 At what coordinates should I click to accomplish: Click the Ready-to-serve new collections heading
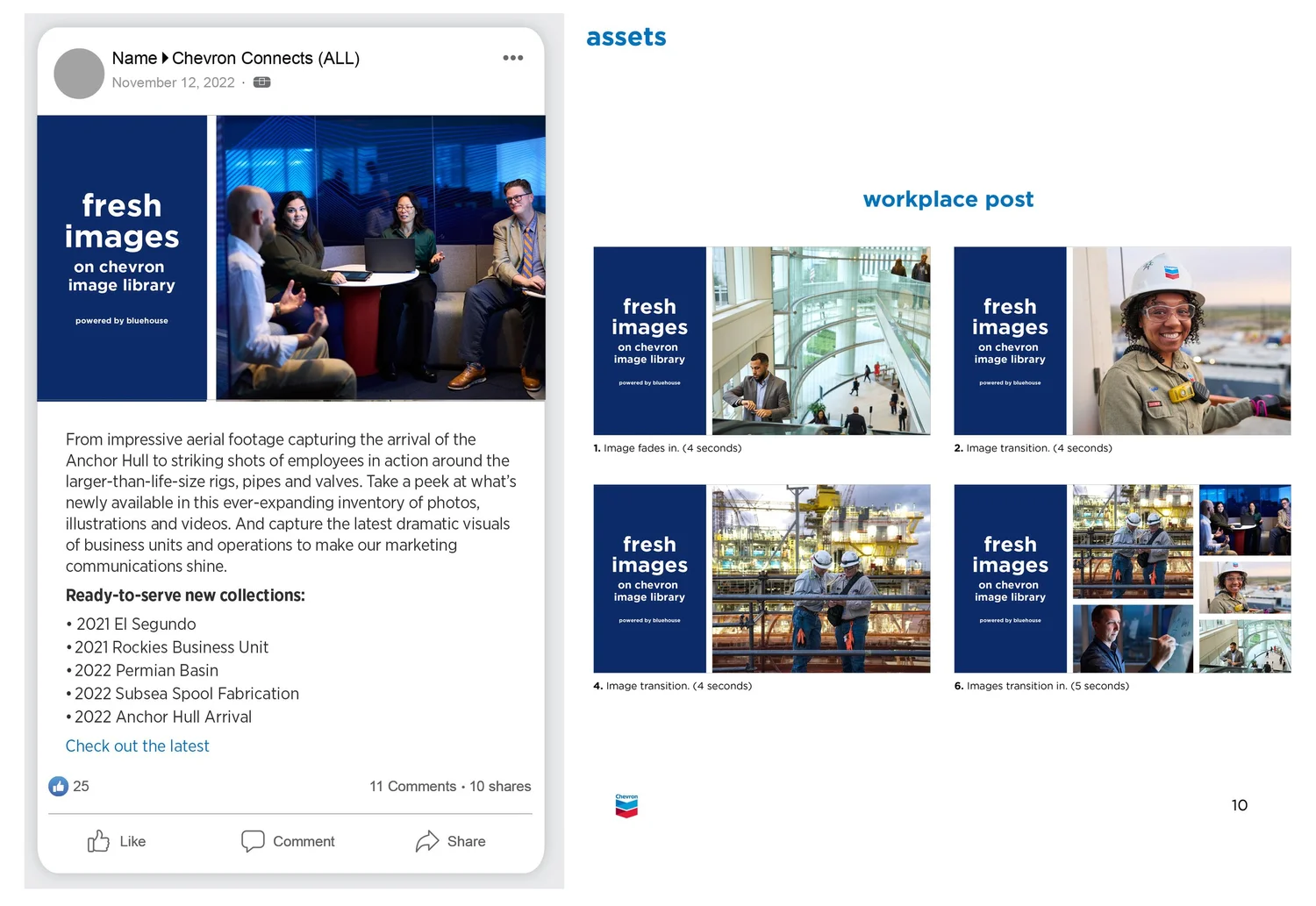click(x=185, y=595)
